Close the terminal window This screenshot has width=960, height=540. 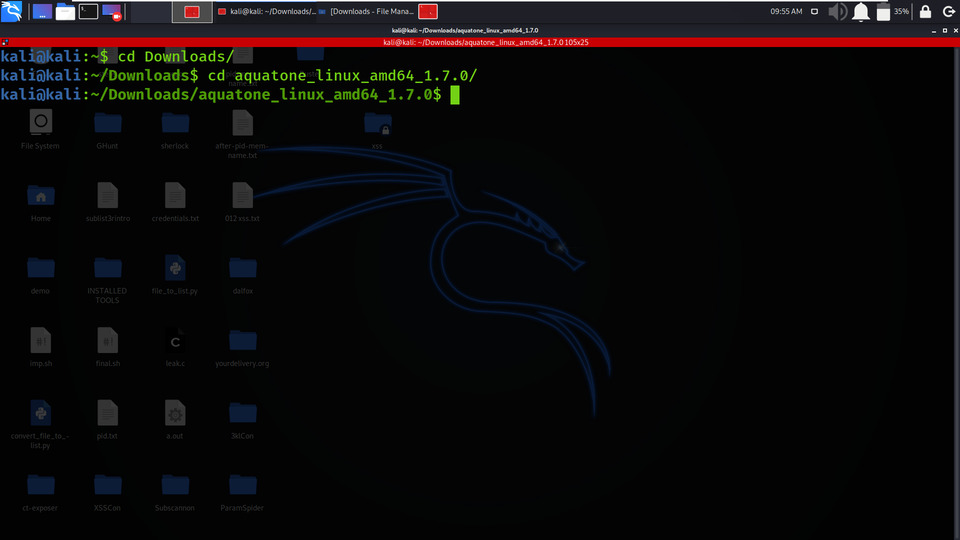pos(955,31)
